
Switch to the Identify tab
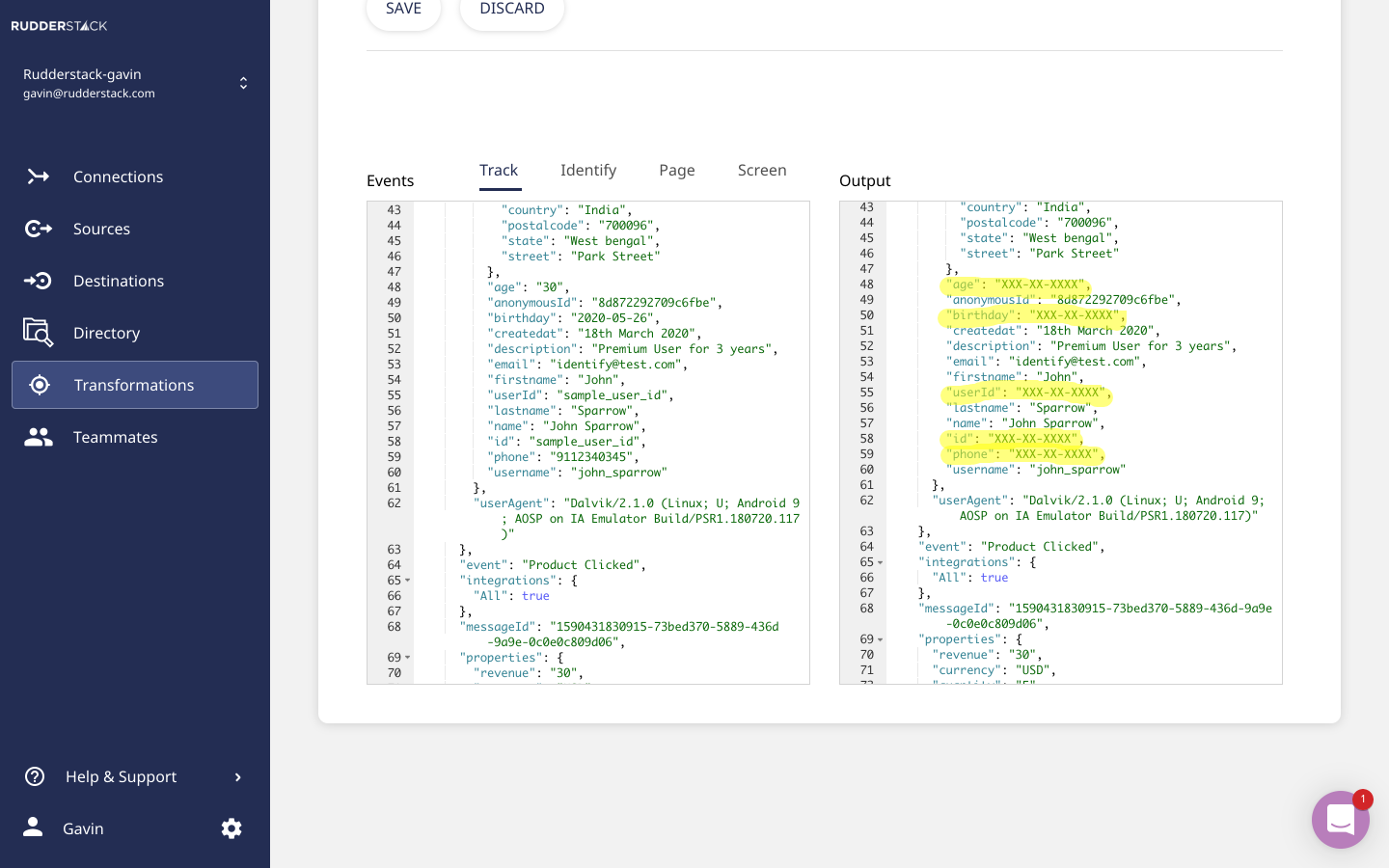pyautogui.click(x=588, y=170)
